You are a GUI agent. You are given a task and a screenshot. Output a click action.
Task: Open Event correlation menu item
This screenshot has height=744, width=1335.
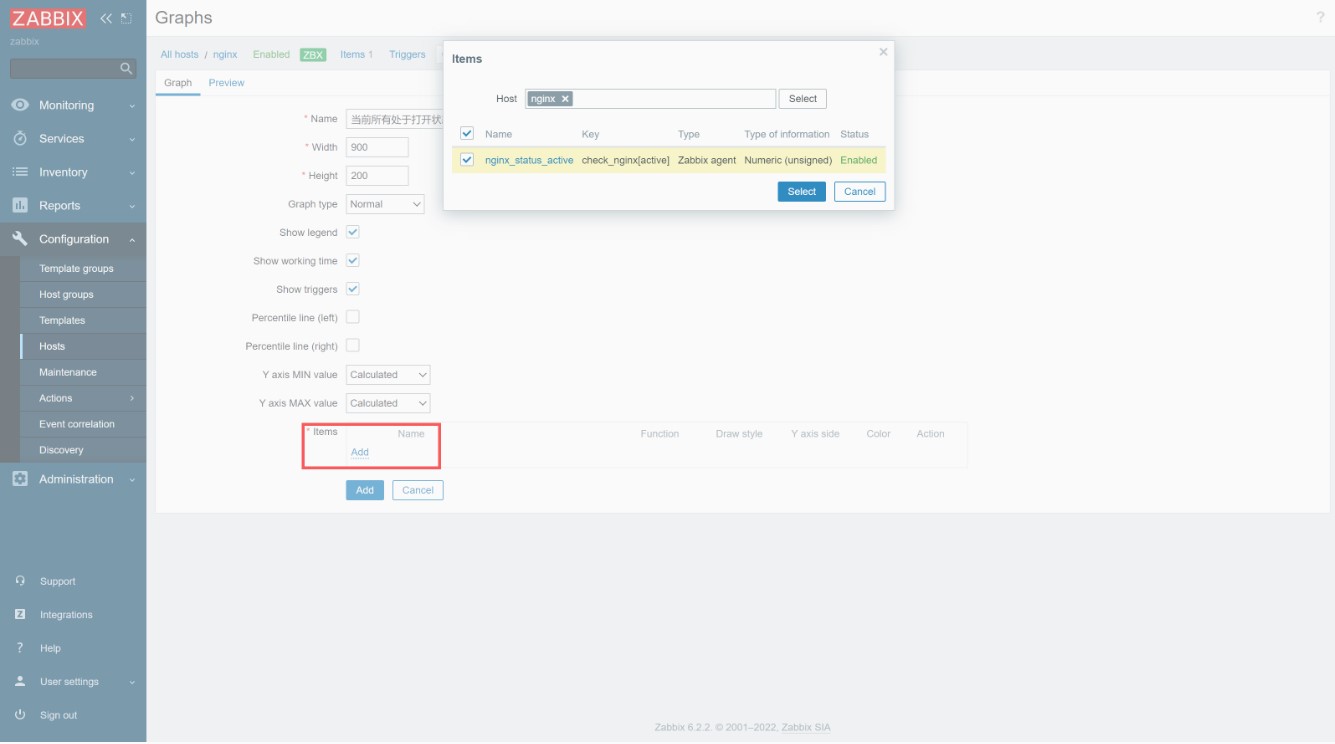[x=77, y=424]
